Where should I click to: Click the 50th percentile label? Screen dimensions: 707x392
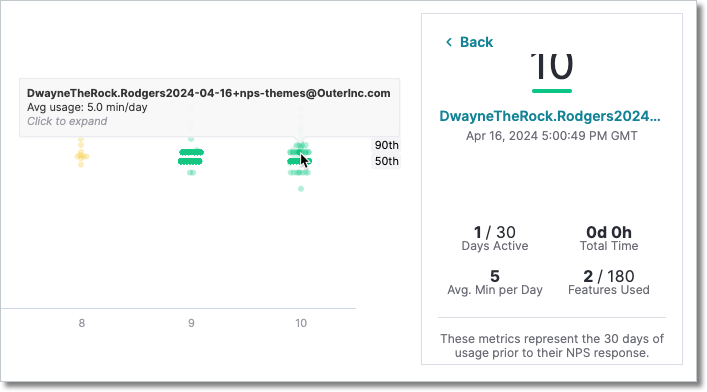click(386, 161)
